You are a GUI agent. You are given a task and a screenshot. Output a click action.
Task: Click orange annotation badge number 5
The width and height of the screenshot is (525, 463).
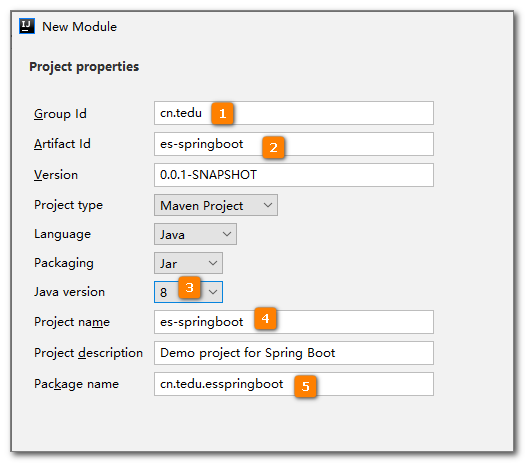(305, 386)
